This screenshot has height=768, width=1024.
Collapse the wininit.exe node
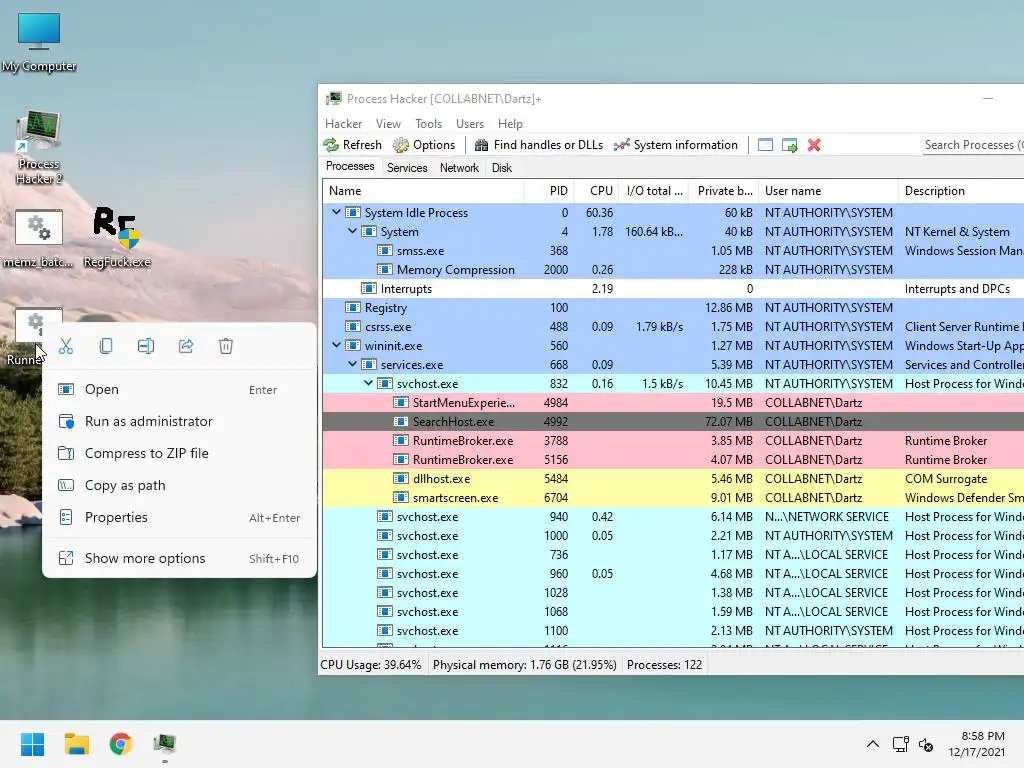336,345
